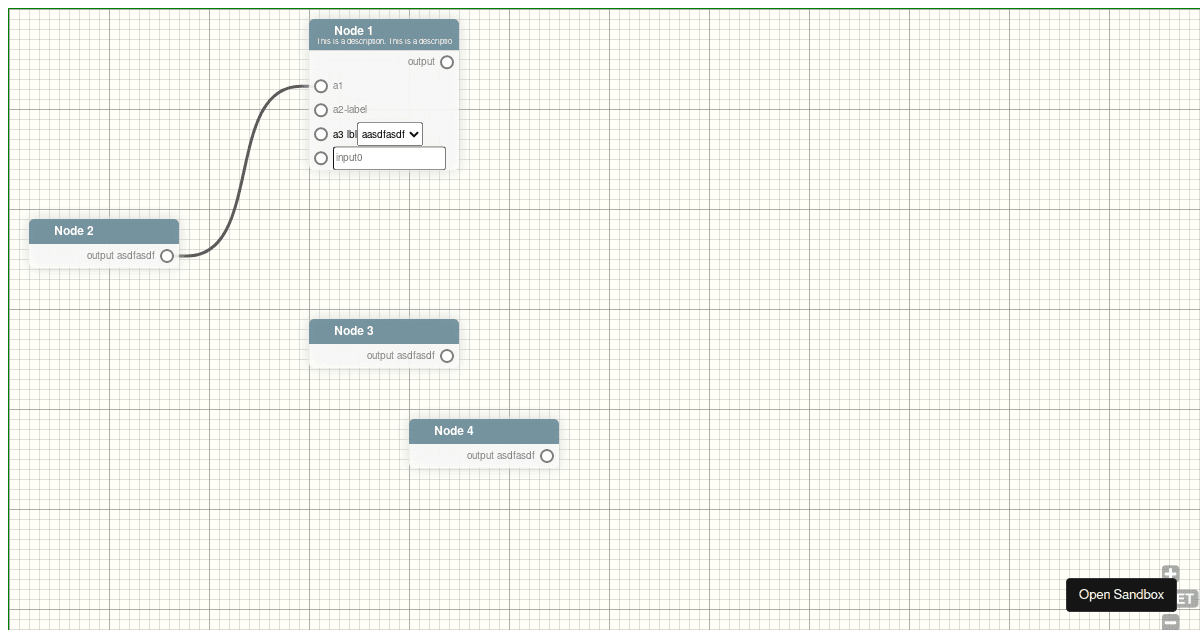Select the a3 lbl port circle
The height and width of the screenshot is (630, 1200).
pos(321,134)
